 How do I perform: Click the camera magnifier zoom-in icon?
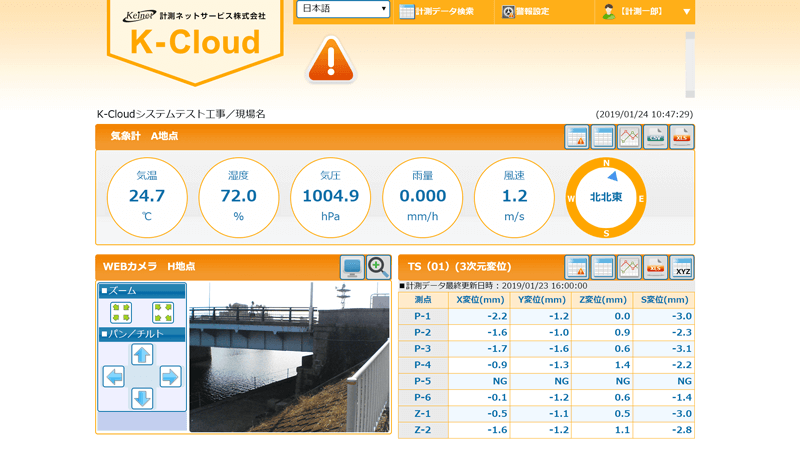[x=378, y=267]
